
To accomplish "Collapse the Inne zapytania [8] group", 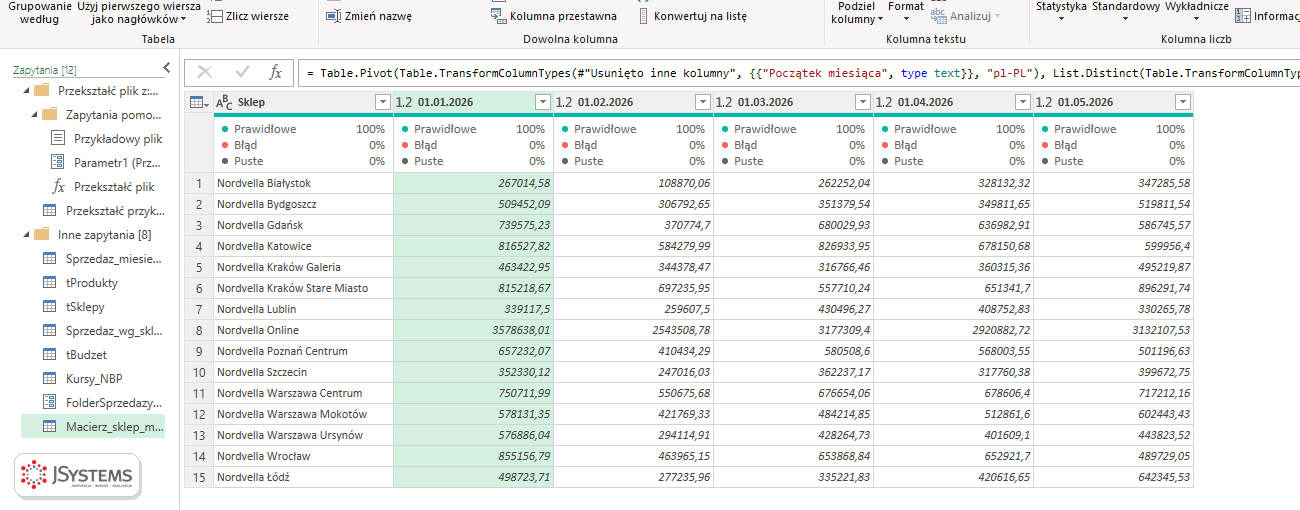I will pyautogui.click(x=24, y=234).
